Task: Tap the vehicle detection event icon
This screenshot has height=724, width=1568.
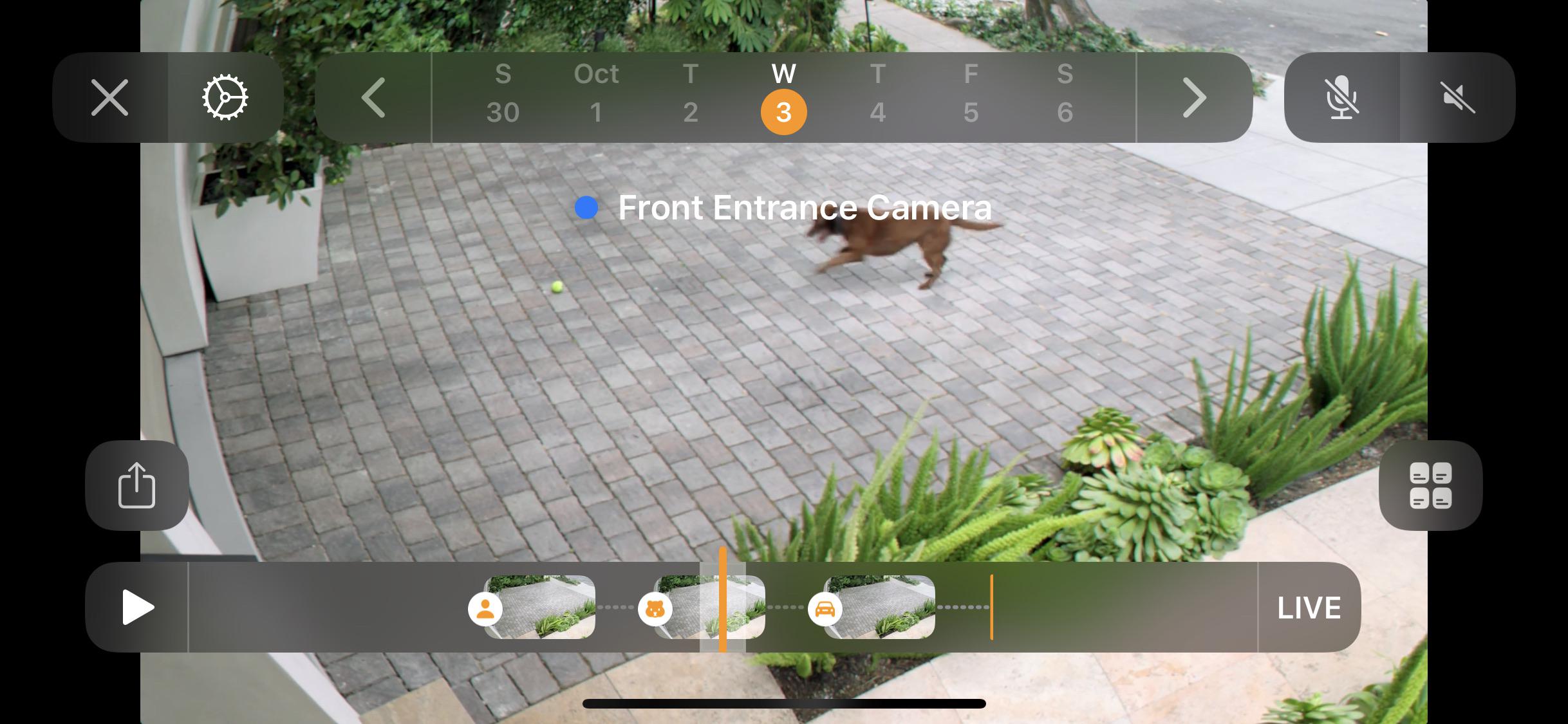Action: click(x=824, y=607)
